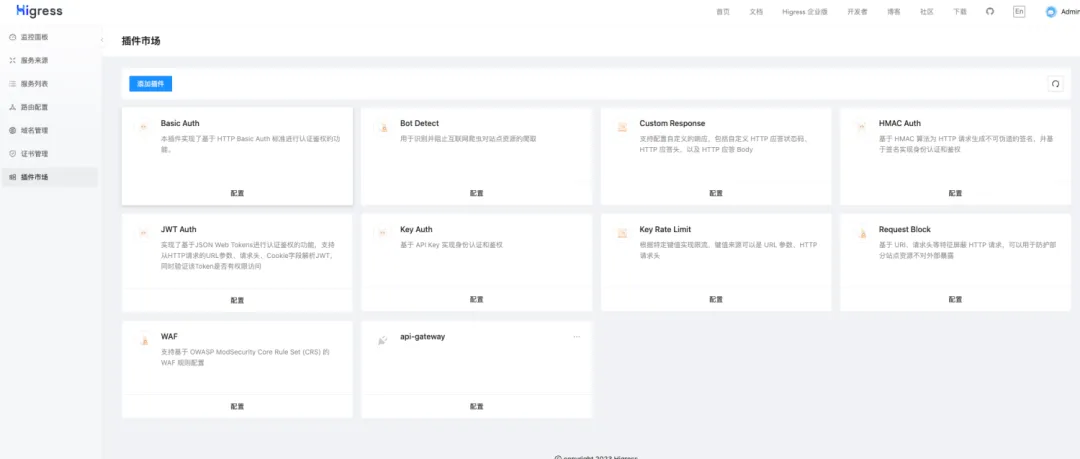1080x459 pixels.
Task: Collapse the left sidebar with the arrow
Action: point(102,39)
